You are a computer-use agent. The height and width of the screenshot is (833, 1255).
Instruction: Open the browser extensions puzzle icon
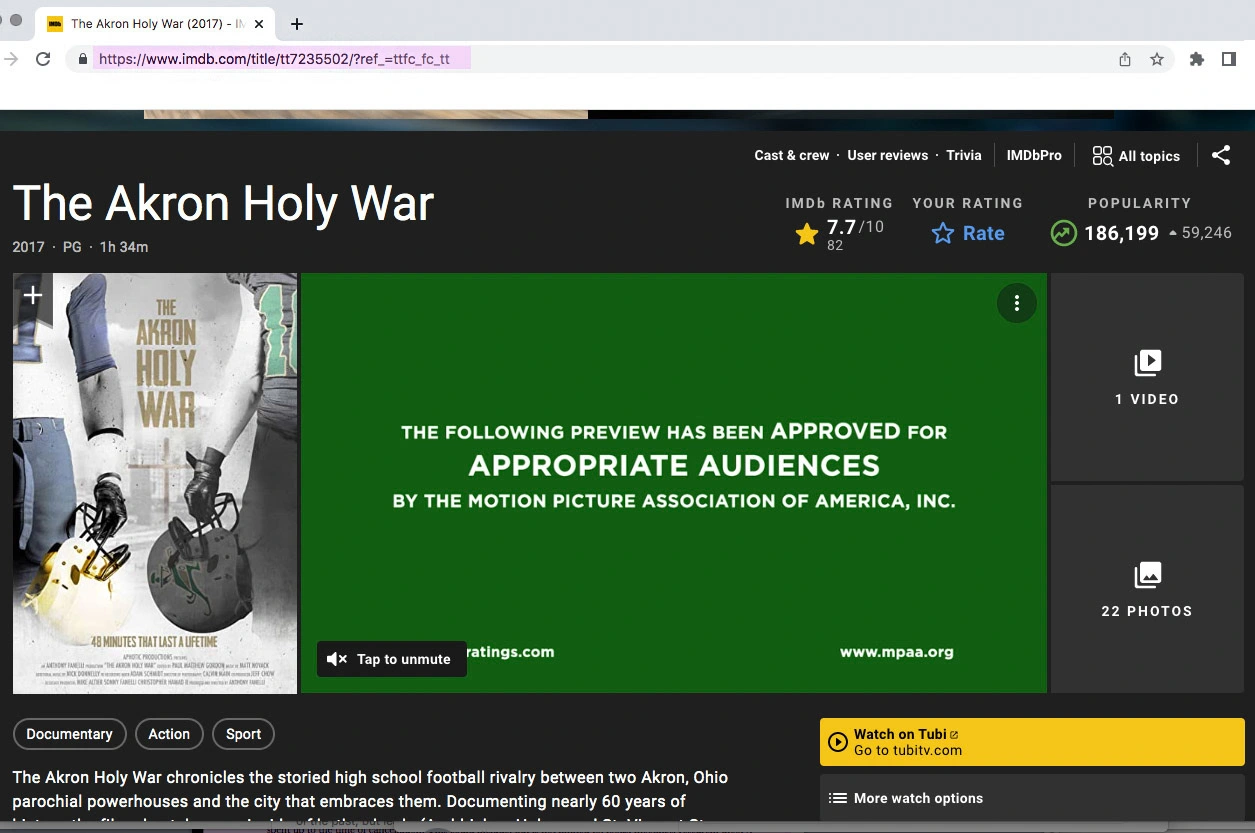1197,59
